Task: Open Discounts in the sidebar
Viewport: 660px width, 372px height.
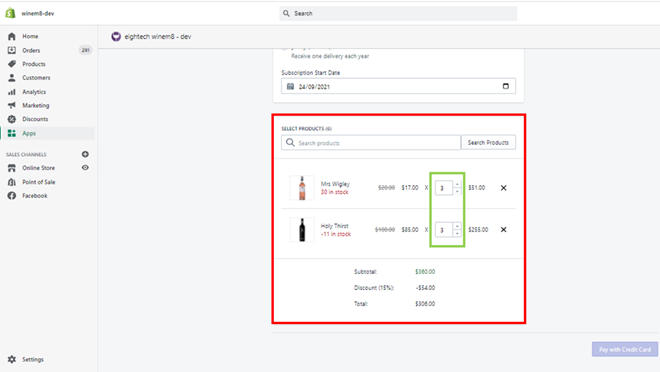Action: (x=35, y=119)
